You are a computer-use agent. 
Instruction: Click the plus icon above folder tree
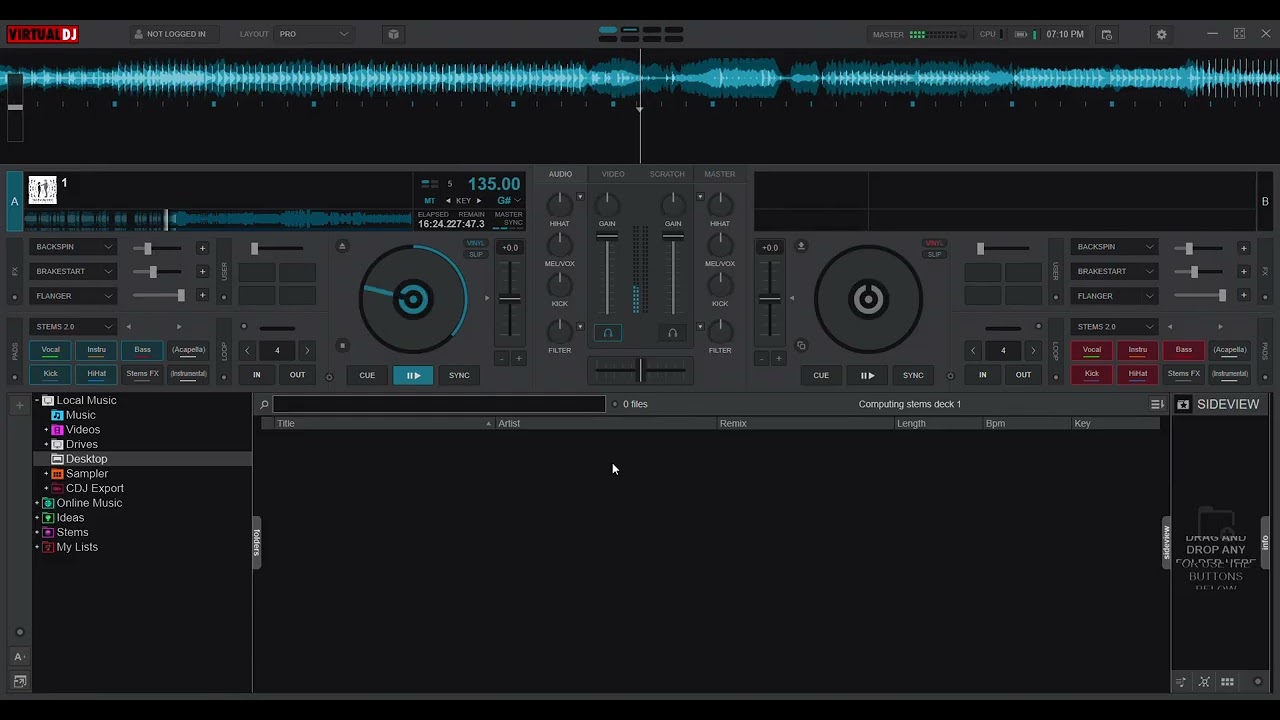[18, 405]
